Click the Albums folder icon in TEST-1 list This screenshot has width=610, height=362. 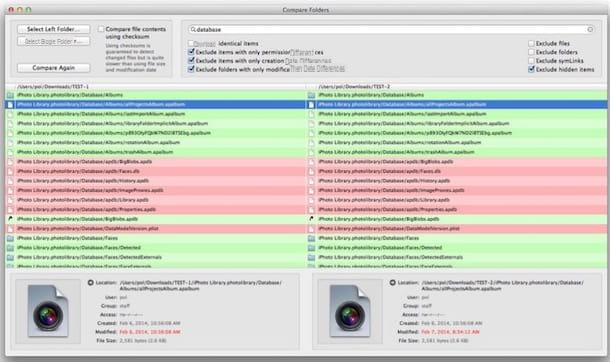(x=10, y=95)
